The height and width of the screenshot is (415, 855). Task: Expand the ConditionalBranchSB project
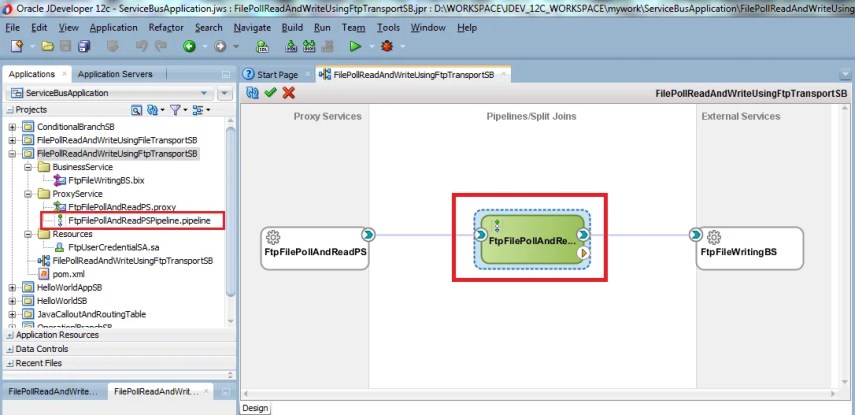click(13, 127)
